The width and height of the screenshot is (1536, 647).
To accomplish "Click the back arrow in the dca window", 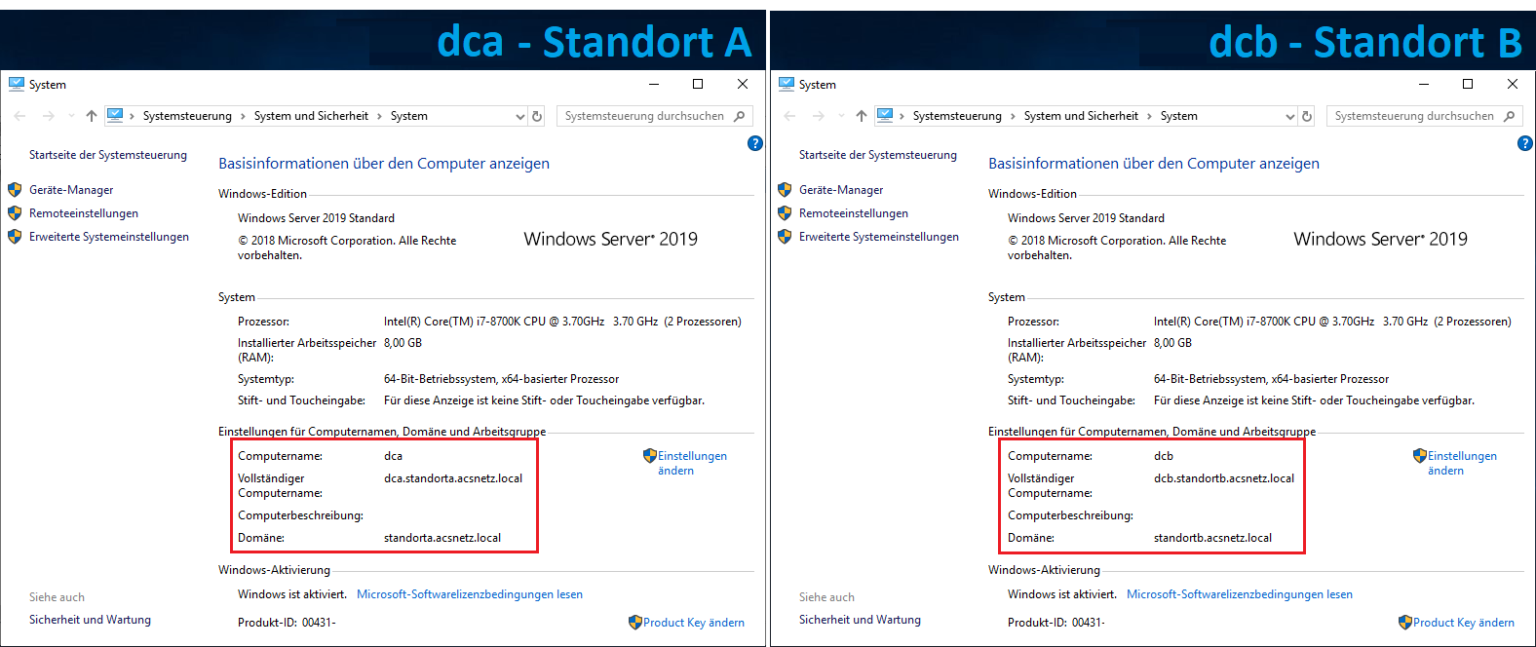I will pyautogui.click(x=18, y=115).
